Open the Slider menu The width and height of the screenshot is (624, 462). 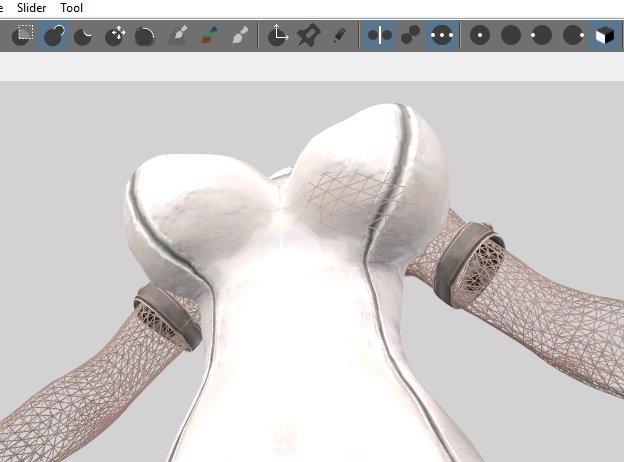point(32,8)
